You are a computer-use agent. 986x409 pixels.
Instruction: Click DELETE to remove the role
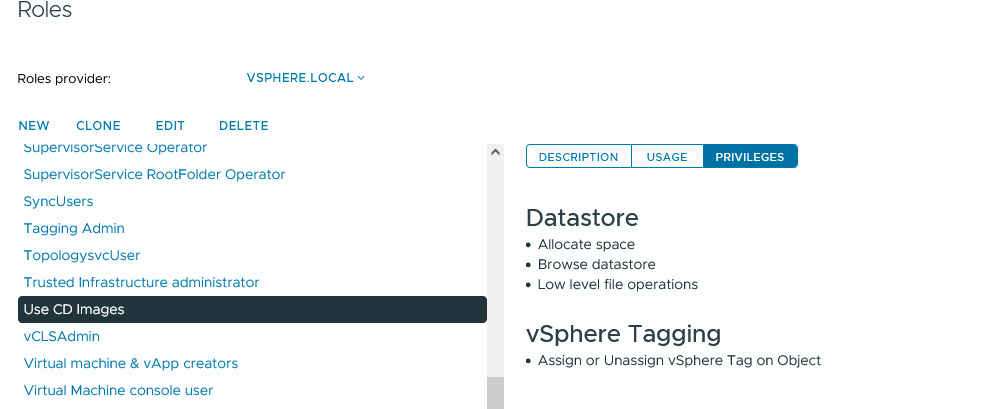click(243, 126)
